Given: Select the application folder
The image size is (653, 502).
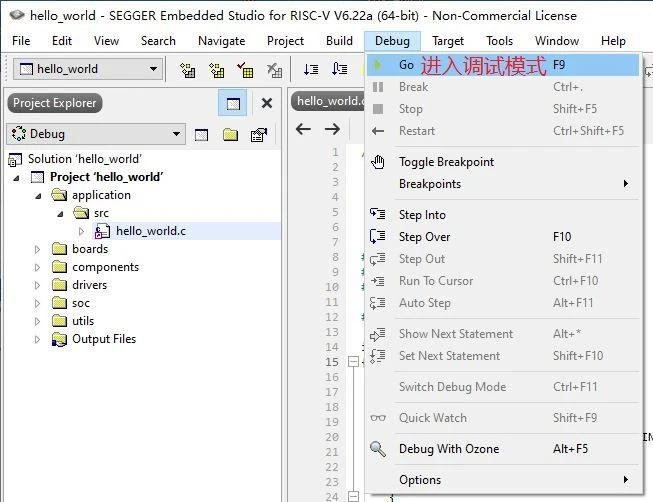Looking at the screenshot, I should click(x=101, y=195).
